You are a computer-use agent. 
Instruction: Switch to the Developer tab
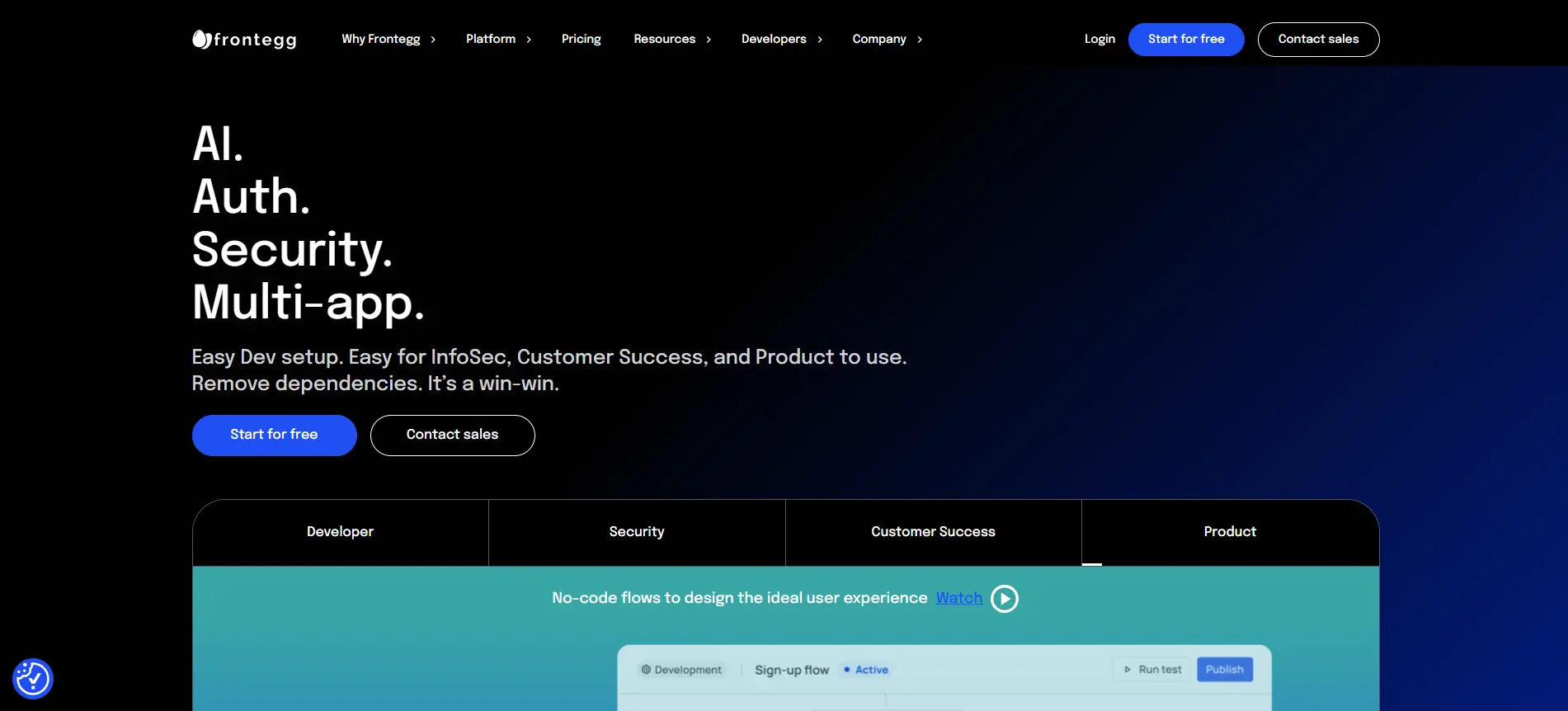click(x=340, y=532)
